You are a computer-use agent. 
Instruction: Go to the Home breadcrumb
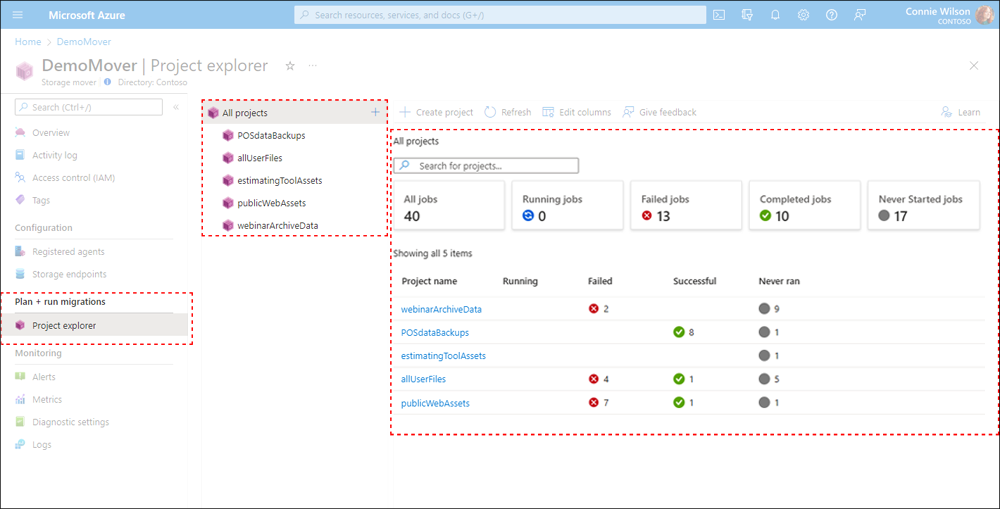coord(27,41)
